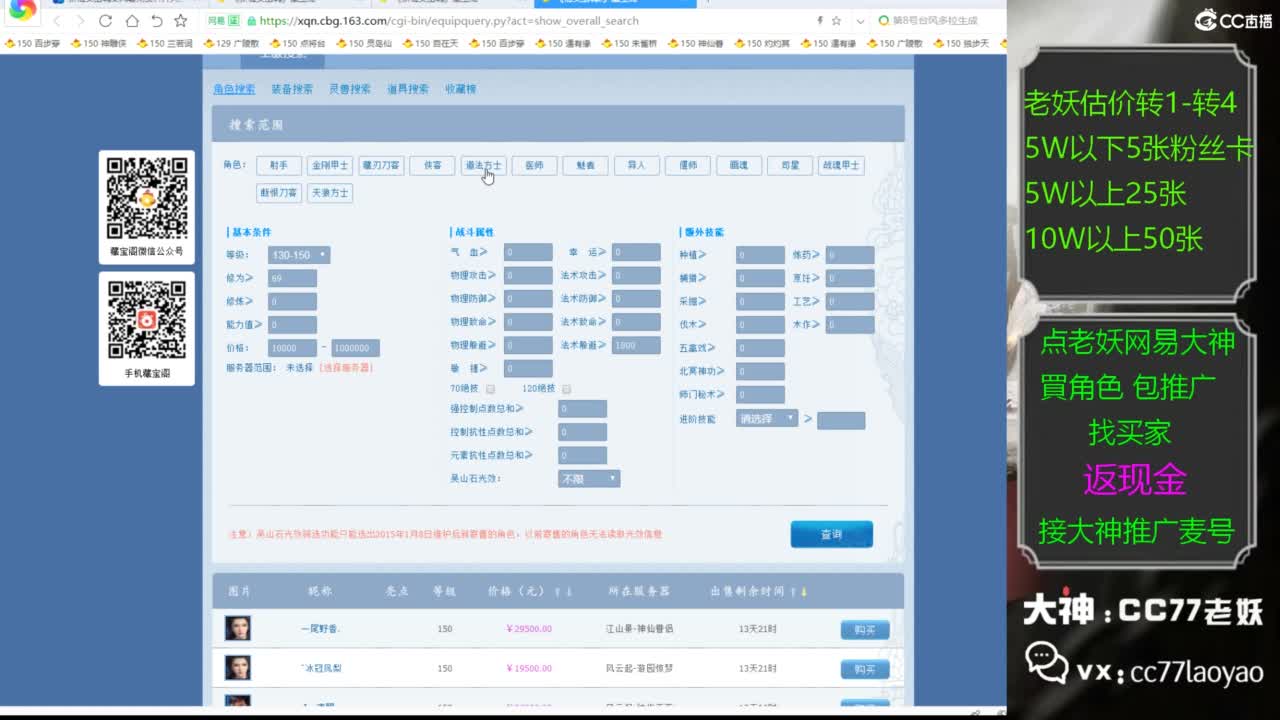Click the 选择服务器 link
Viewport: 1280px width, 720px height.
tap(346, 368)
